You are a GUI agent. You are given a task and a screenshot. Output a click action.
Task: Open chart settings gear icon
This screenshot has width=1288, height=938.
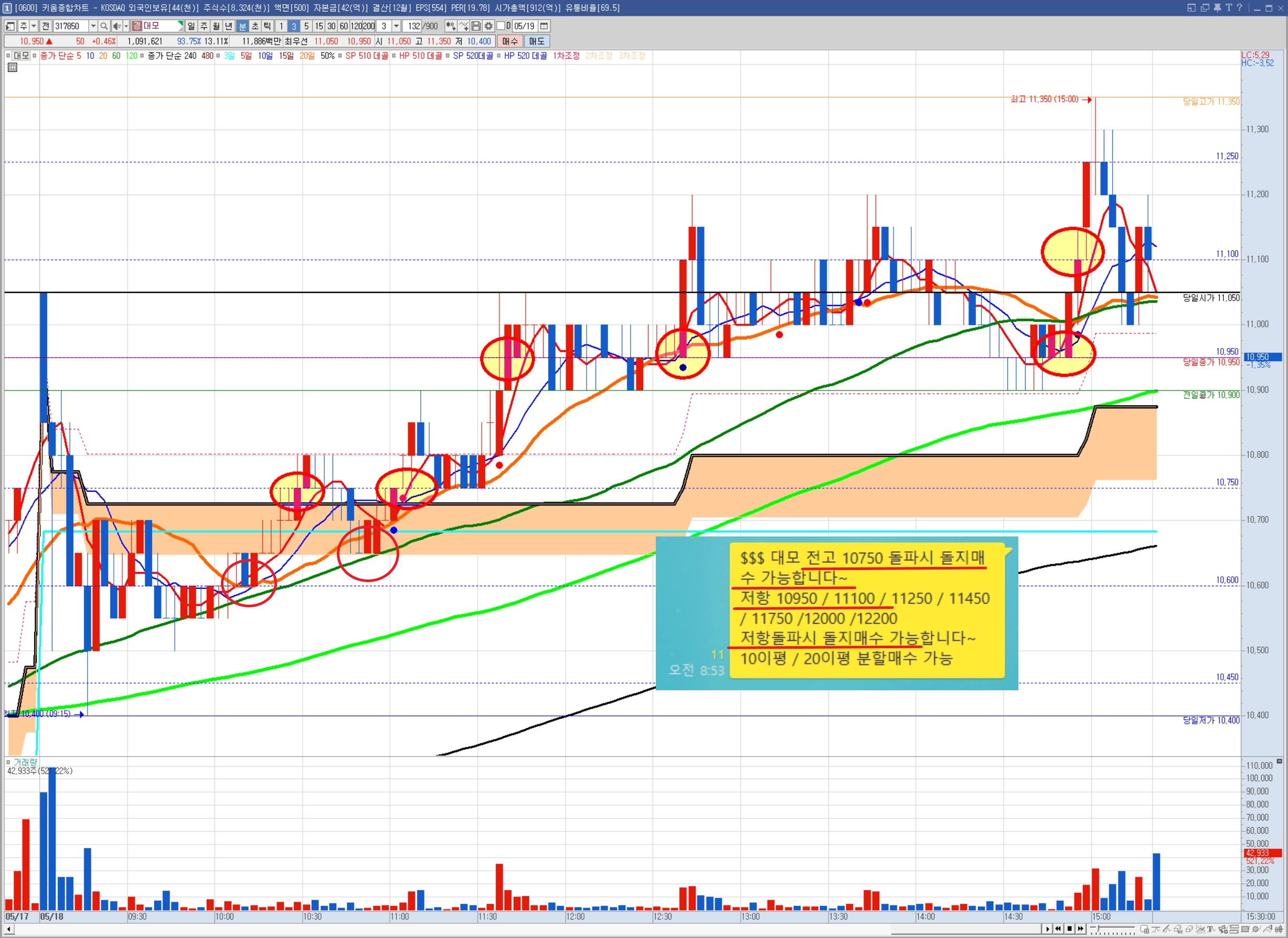[x=488, y=26]
